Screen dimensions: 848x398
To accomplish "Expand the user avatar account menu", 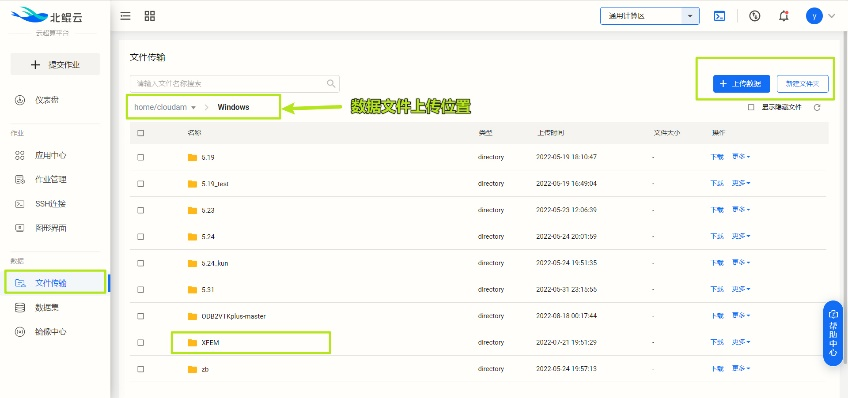I will pos(820,16).
